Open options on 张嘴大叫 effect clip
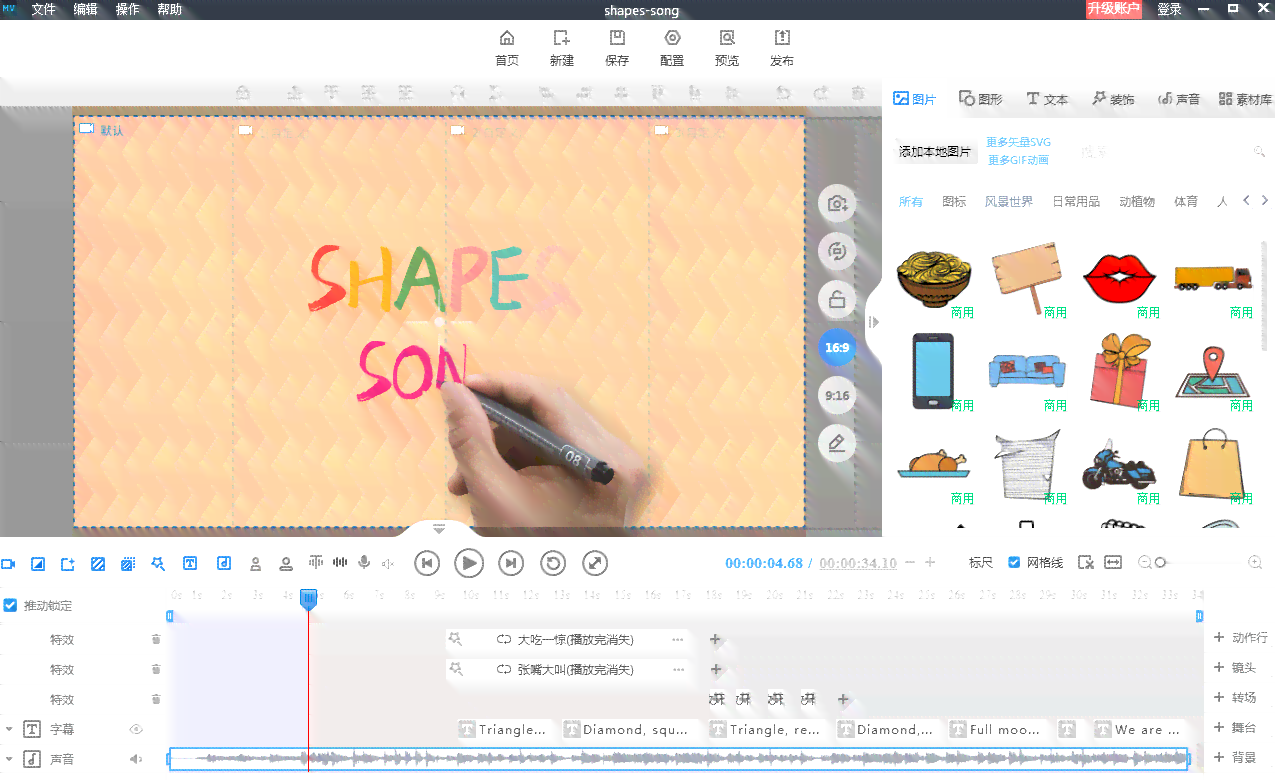Image resolution: width=1275 pixels, height=780 pixels. [x=678, y=670]
